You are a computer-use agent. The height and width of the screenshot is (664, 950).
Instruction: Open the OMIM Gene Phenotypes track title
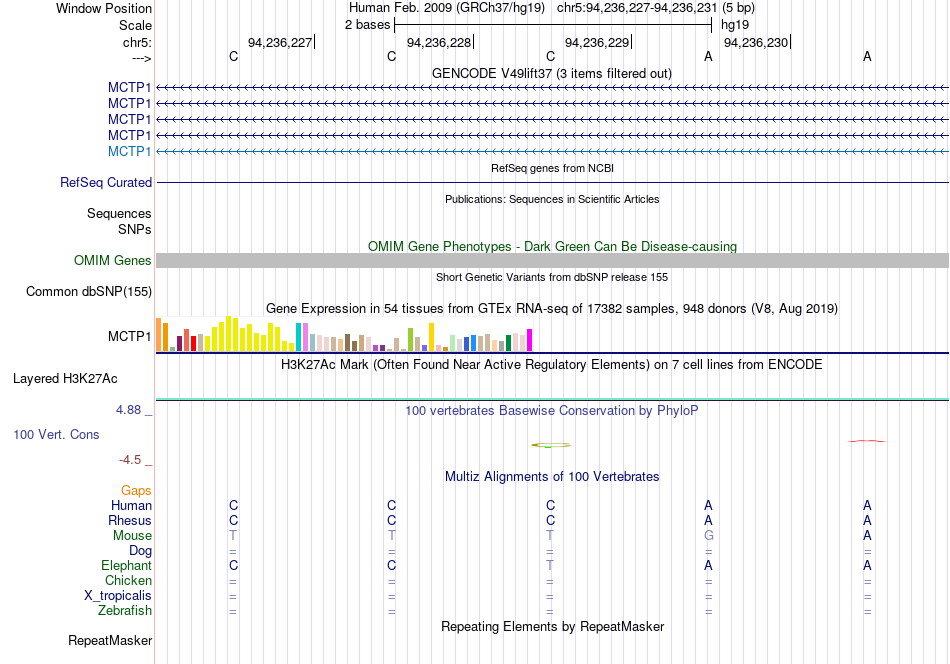(552, 247)
